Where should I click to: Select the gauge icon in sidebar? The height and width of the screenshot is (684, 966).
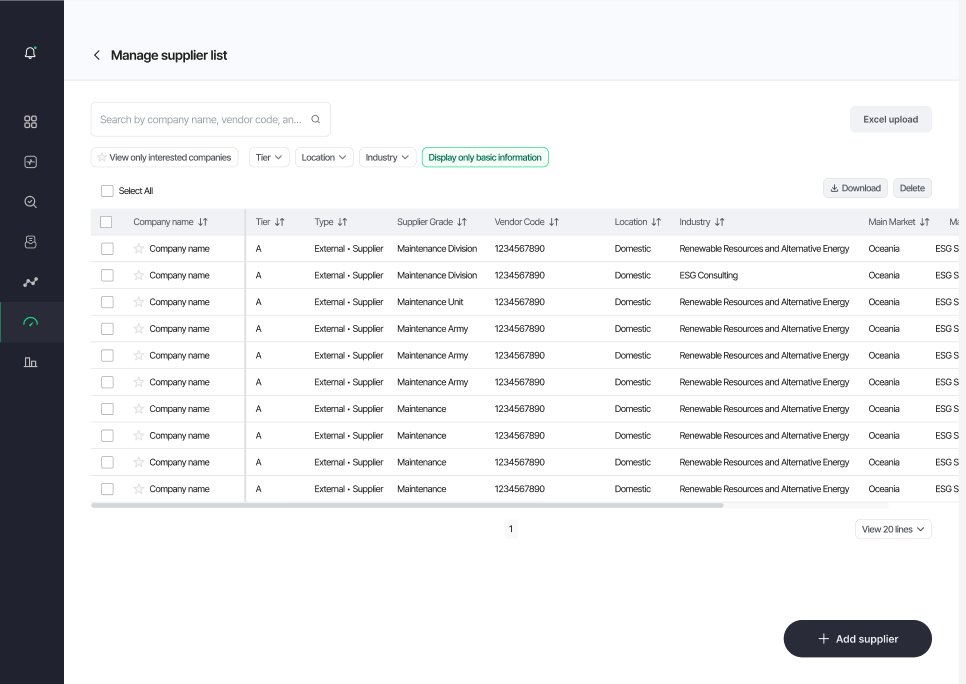click(x=30, y=322)
